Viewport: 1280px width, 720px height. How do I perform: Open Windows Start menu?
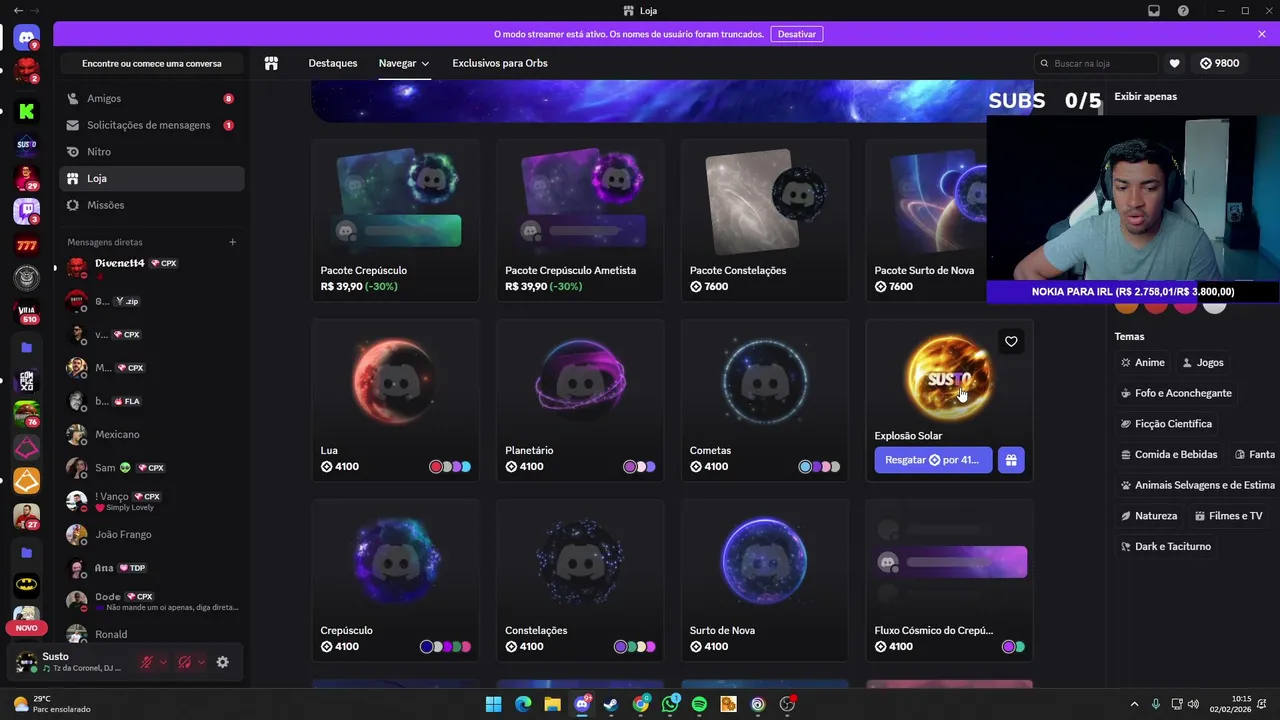493,704
